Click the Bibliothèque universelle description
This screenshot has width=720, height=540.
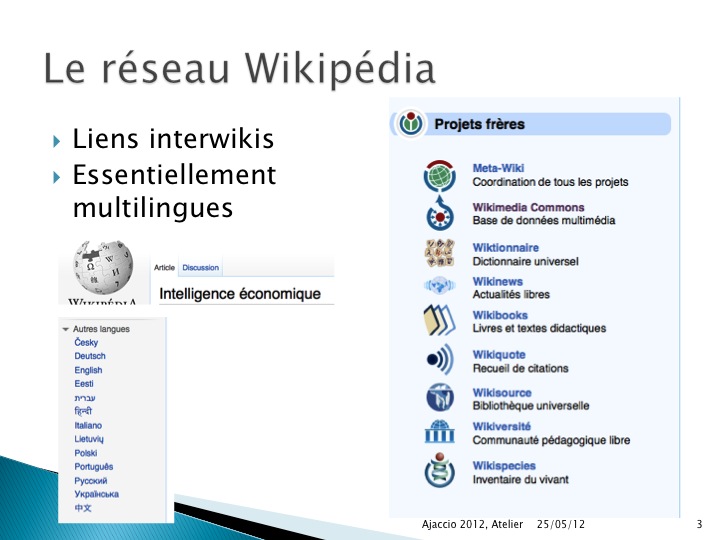click(x=531, y=406)
